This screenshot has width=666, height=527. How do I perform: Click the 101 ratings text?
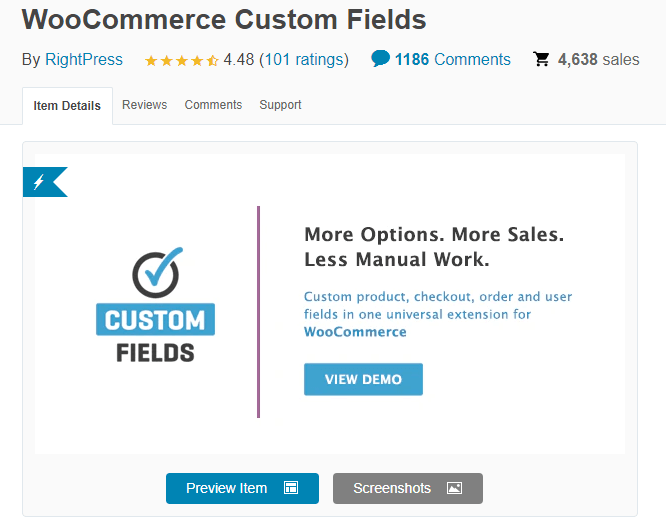coord(304,60)
